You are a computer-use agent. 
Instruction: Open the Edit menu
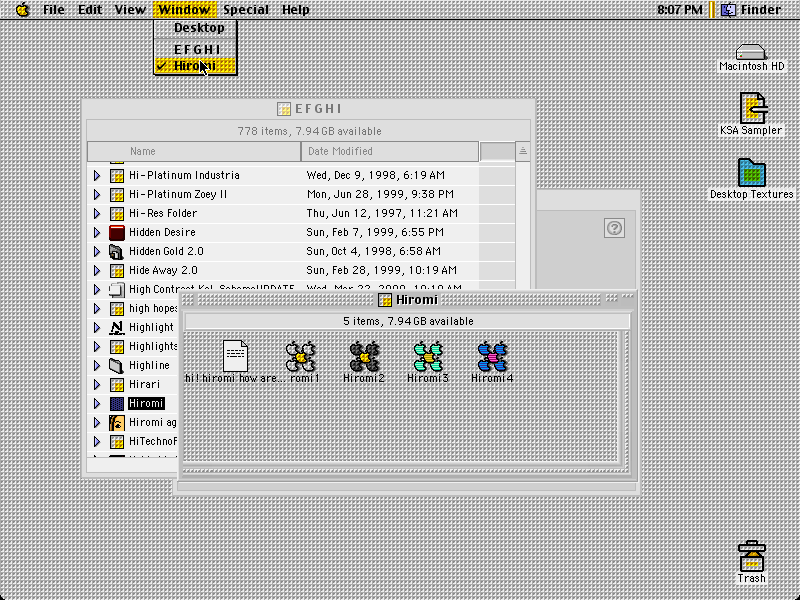[x=90, y=9]
